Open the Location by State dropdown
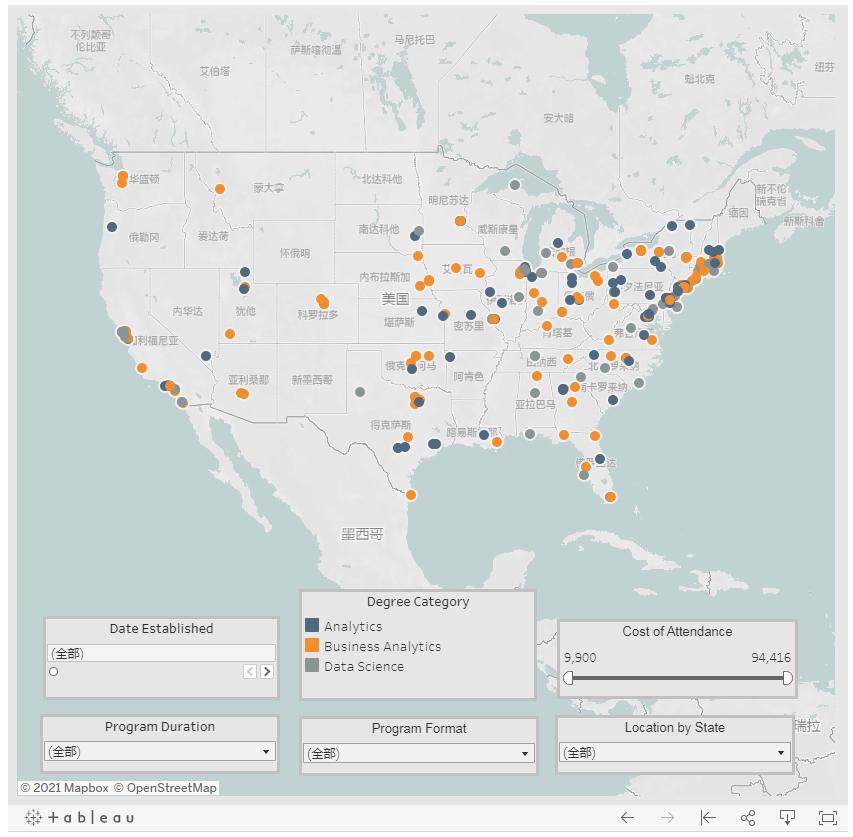This screenshot has width=853, height=837. coord(675,753)
